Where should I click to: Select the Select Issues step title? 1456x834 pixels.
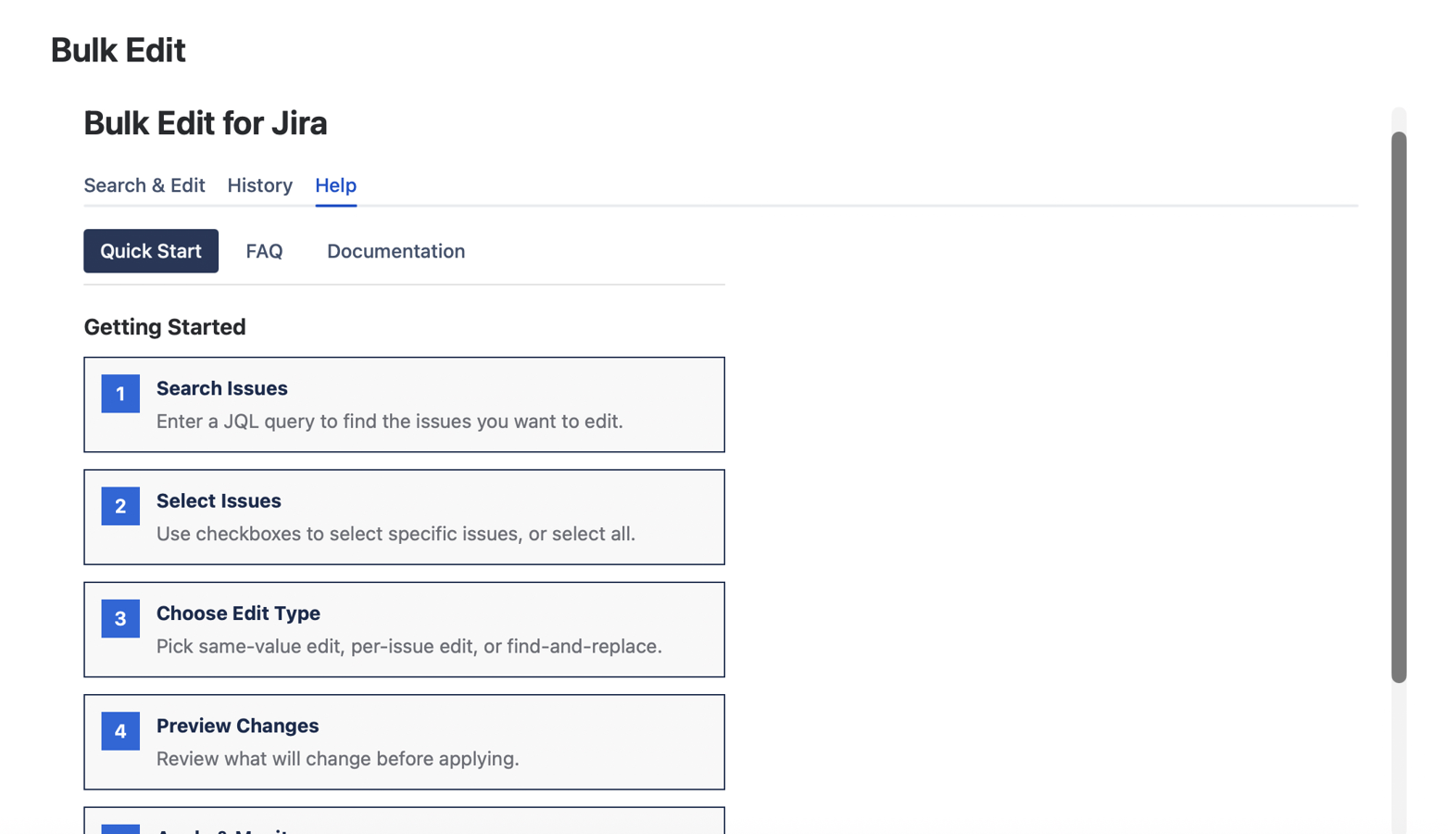219,501
